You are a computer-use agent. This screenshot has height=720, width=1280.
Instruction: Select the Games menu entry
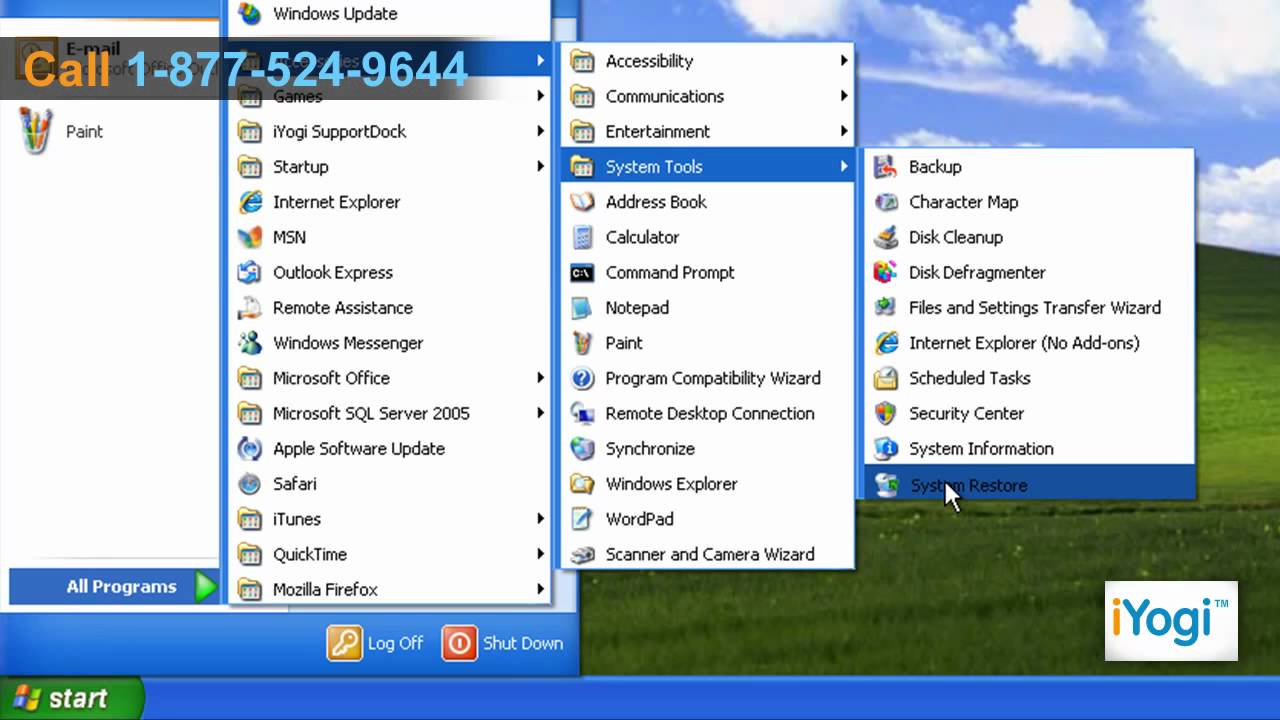coord(391,96)
